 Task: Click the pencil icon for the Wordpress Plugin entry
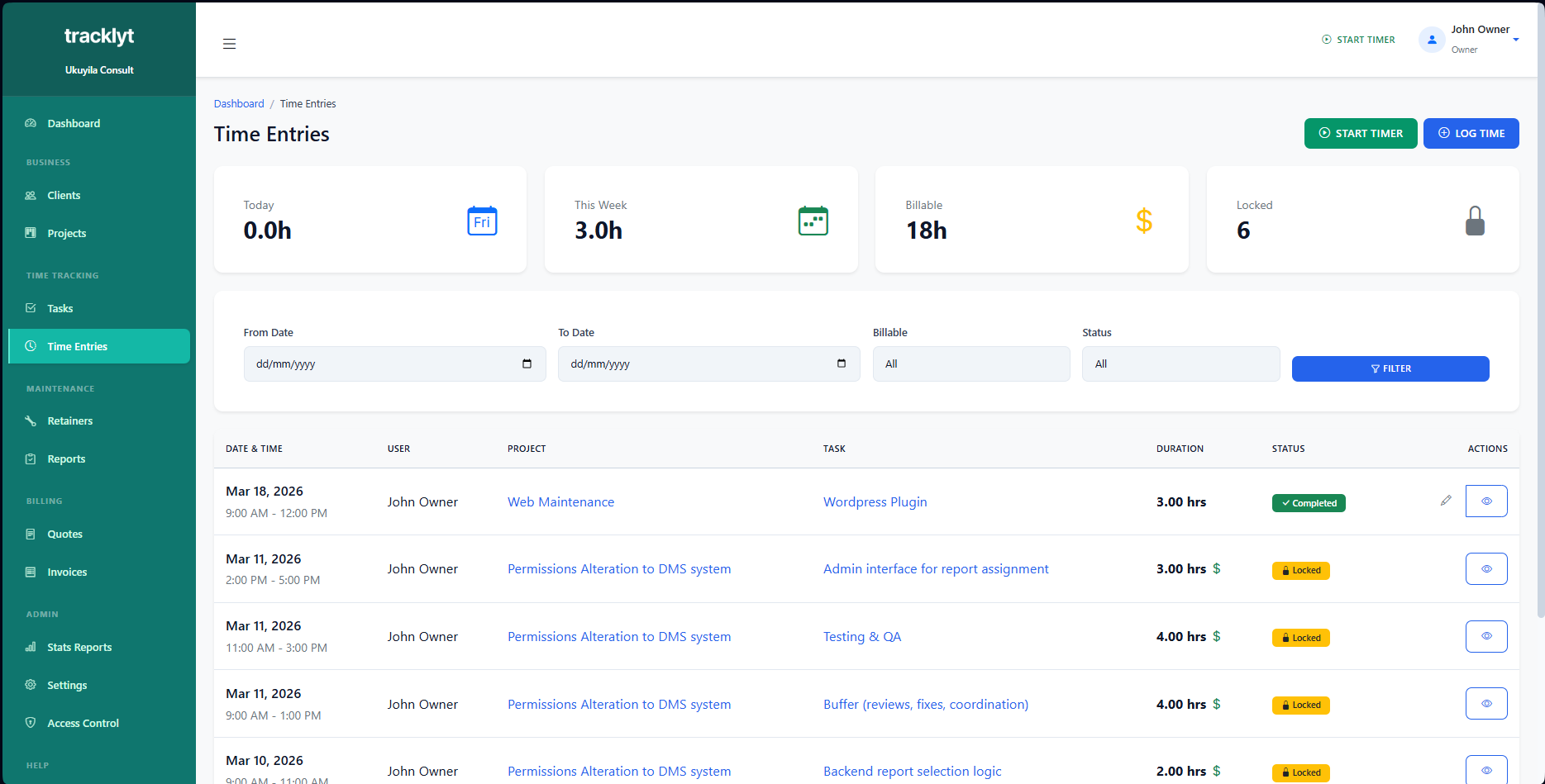pyautogui.click(x=1446, y=501)
